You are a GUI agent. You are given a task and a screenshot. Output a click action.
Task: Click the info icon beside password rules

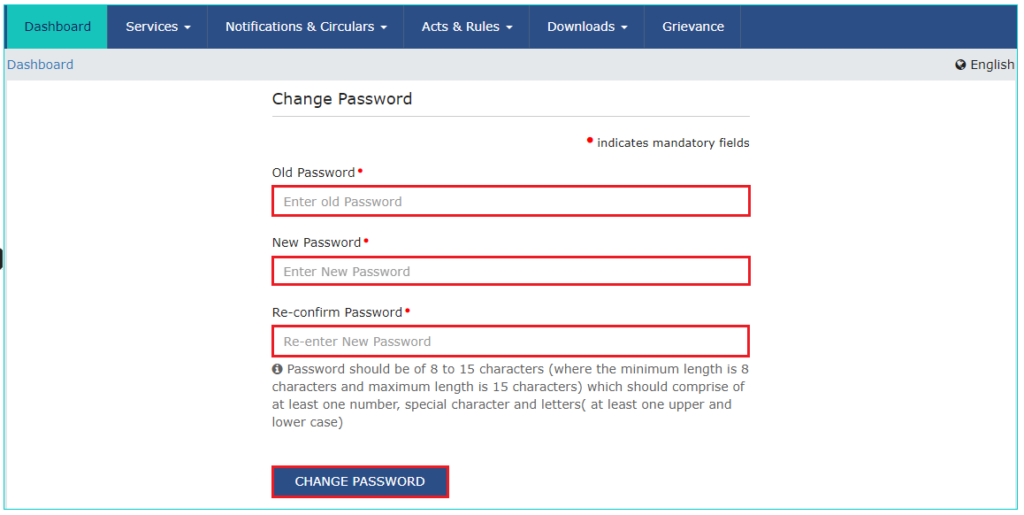pyautogui.click(x=277, y=369)
